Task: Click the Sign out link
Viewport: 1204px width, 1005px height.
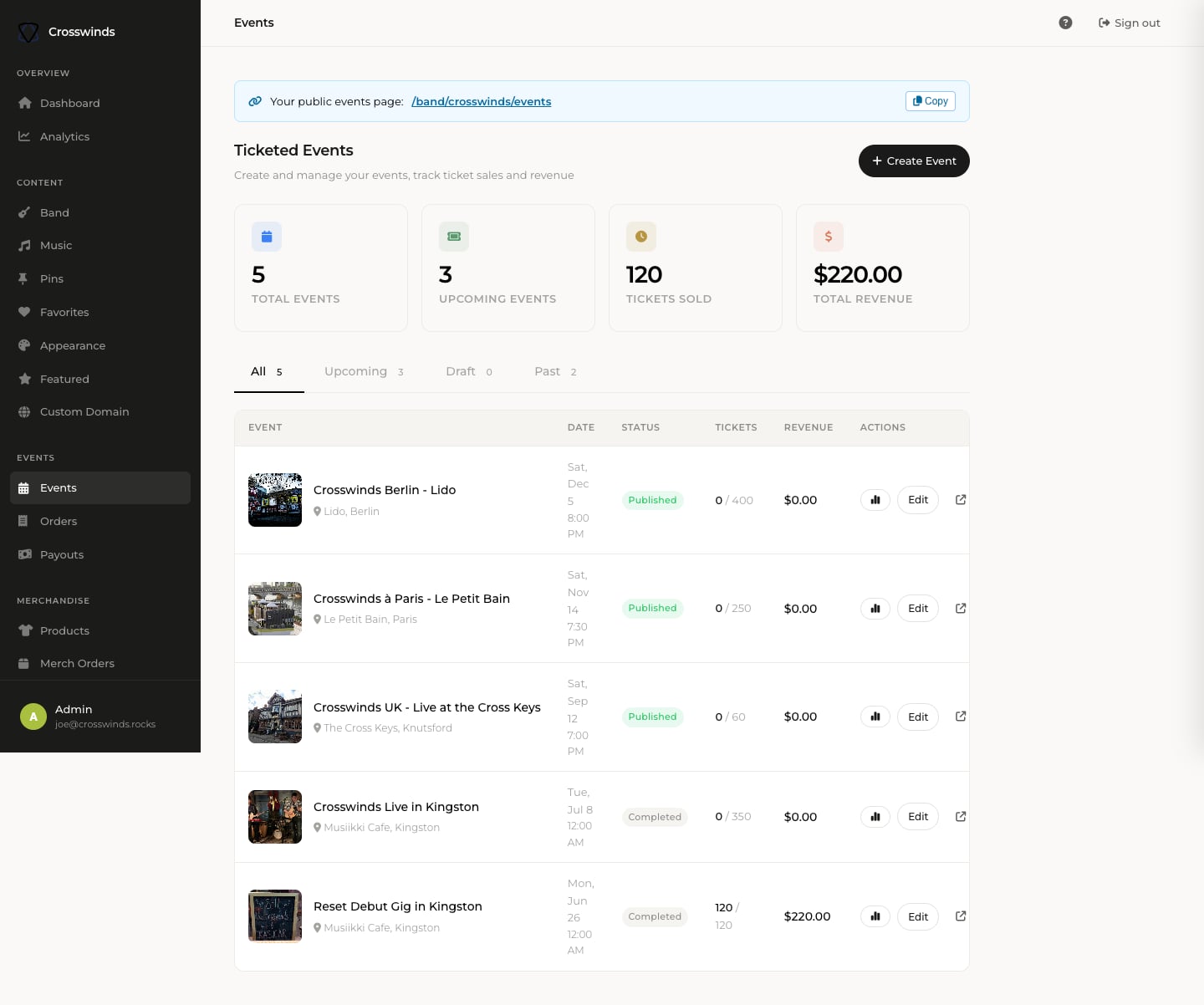Action: pos(1129,23)
